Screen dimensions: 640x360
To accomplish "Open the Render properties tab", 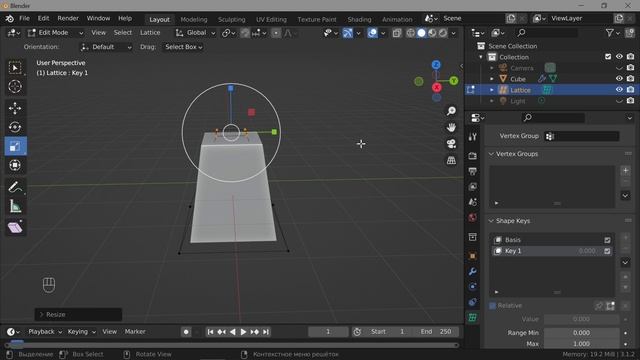I will (x=473, y=156).
